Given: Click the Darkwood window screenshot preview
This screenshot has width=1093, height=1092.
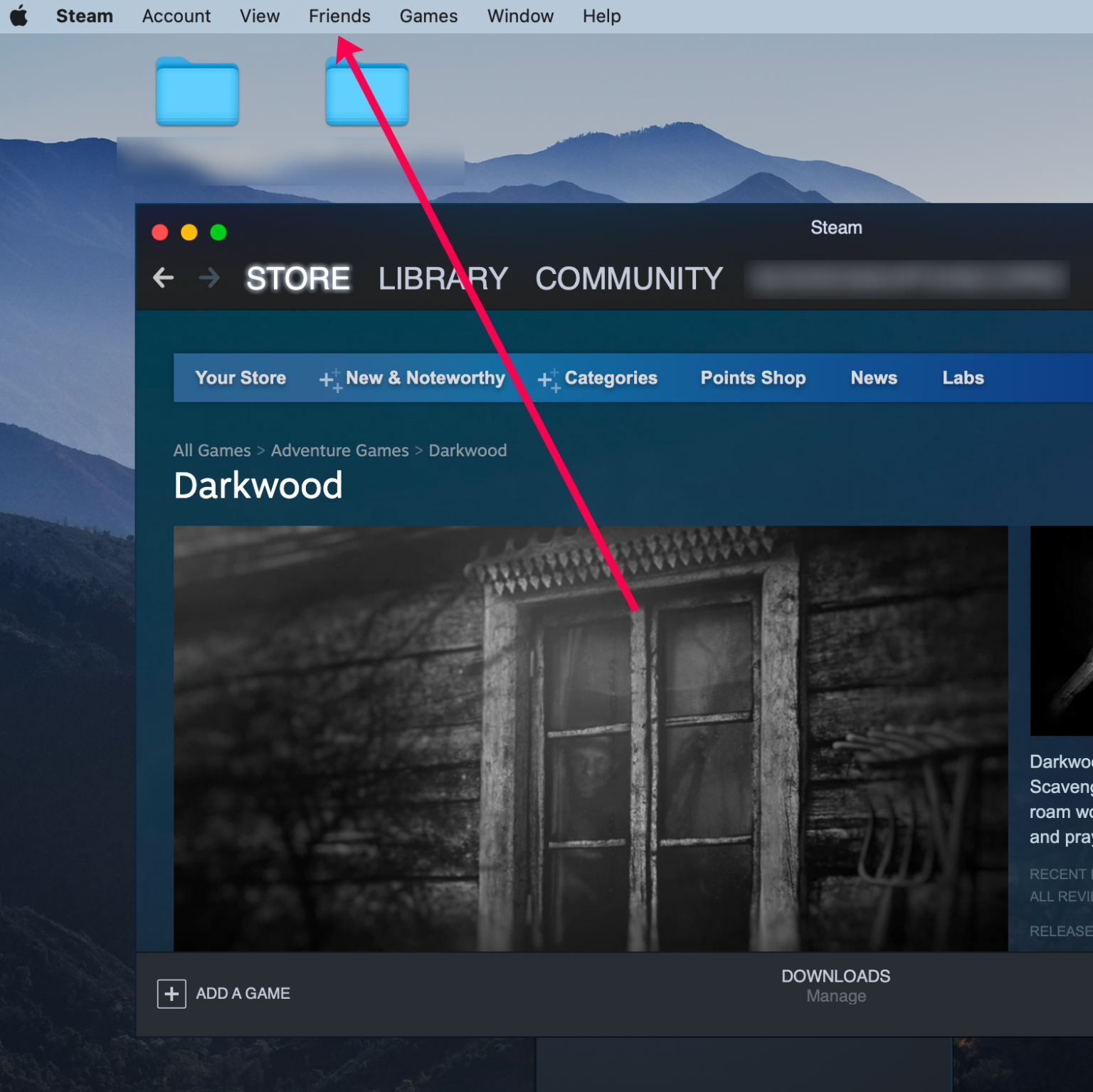Looking at the screenshot, I should [x=591, y=738].
